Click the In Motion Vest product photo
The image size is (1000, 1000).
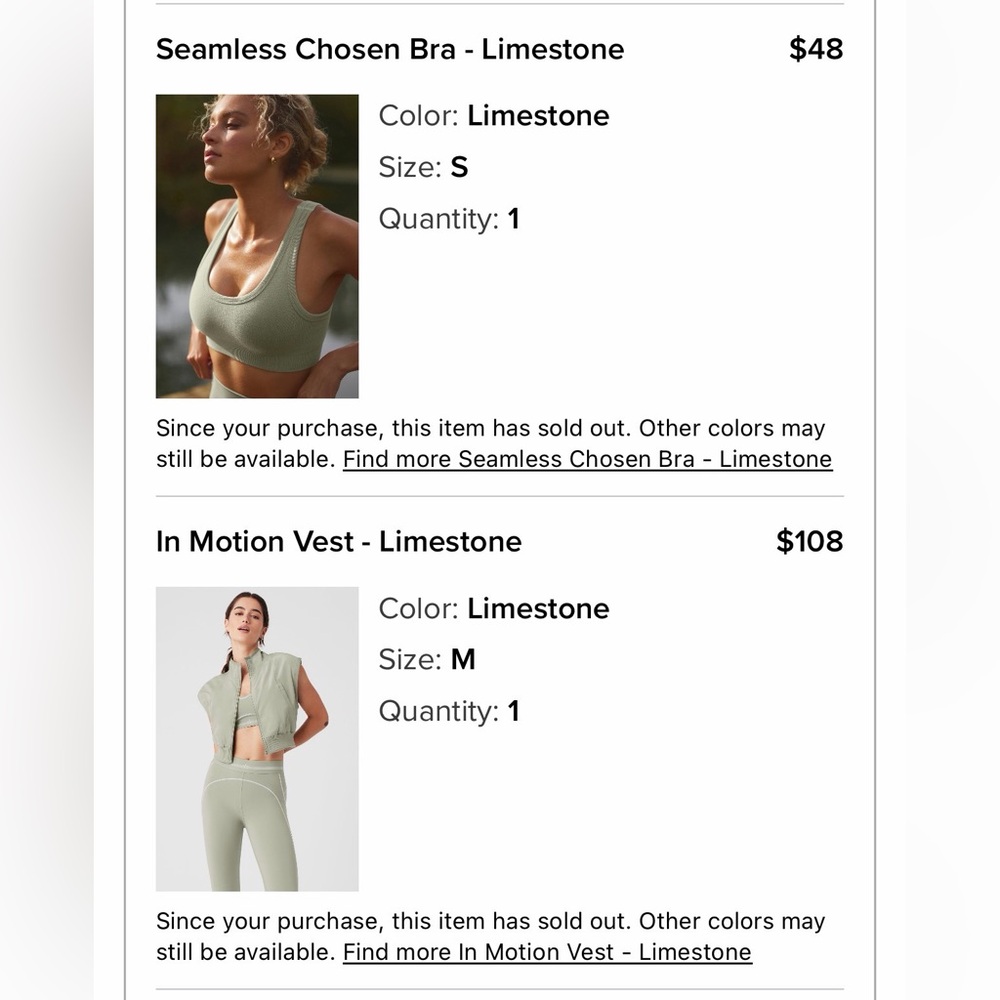tap(257, 738)
